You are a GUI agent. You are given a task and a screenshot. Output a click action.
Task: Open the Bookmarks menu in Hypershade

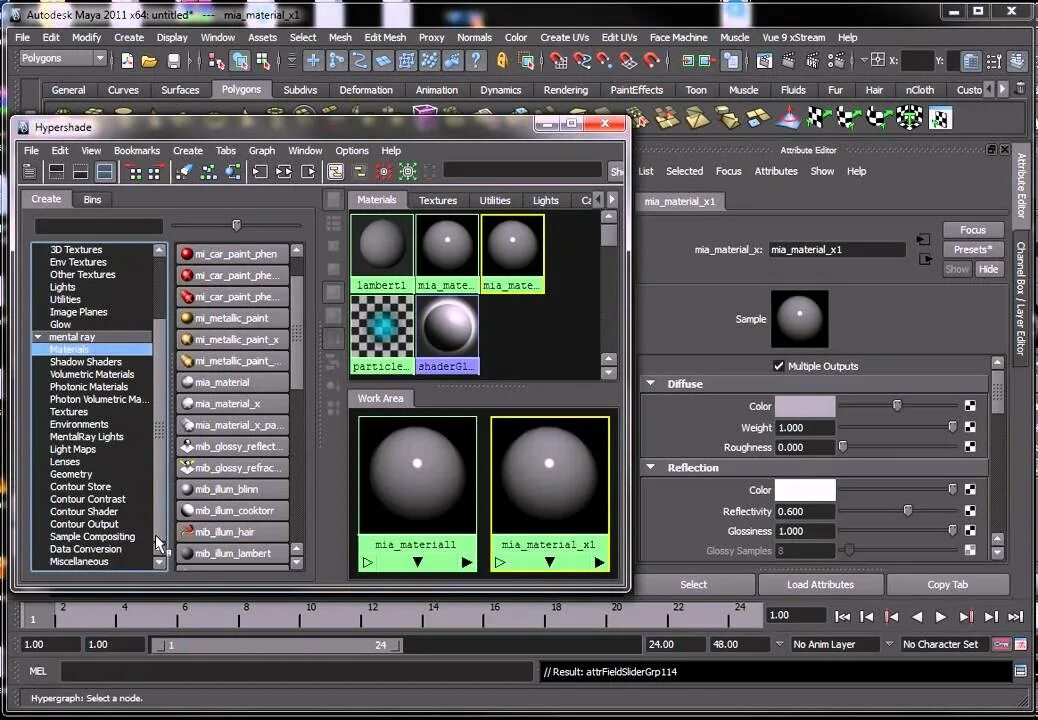pos(137,150)
